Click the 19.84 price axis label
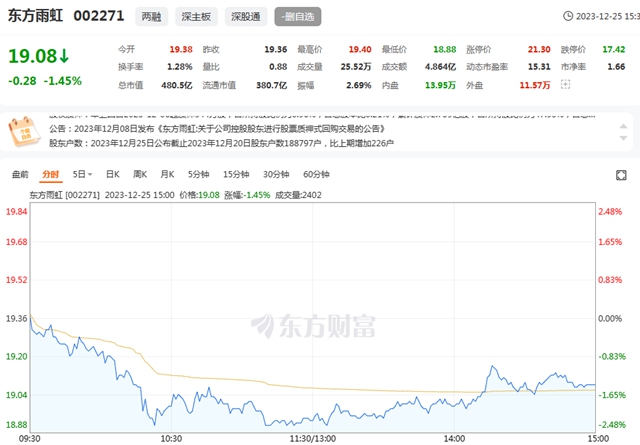 16,211
